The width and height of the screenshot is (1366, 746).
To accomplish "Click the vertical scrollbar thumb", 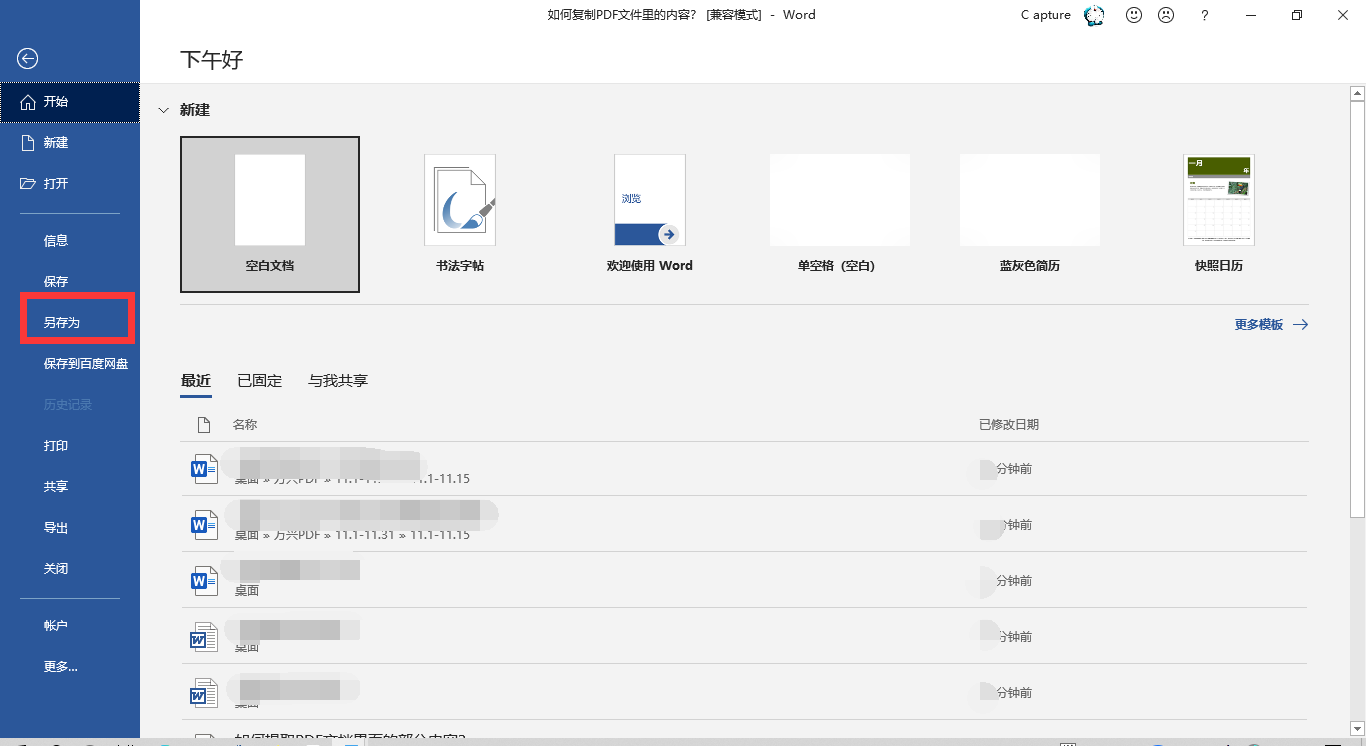I will [x=1357, y=309].
